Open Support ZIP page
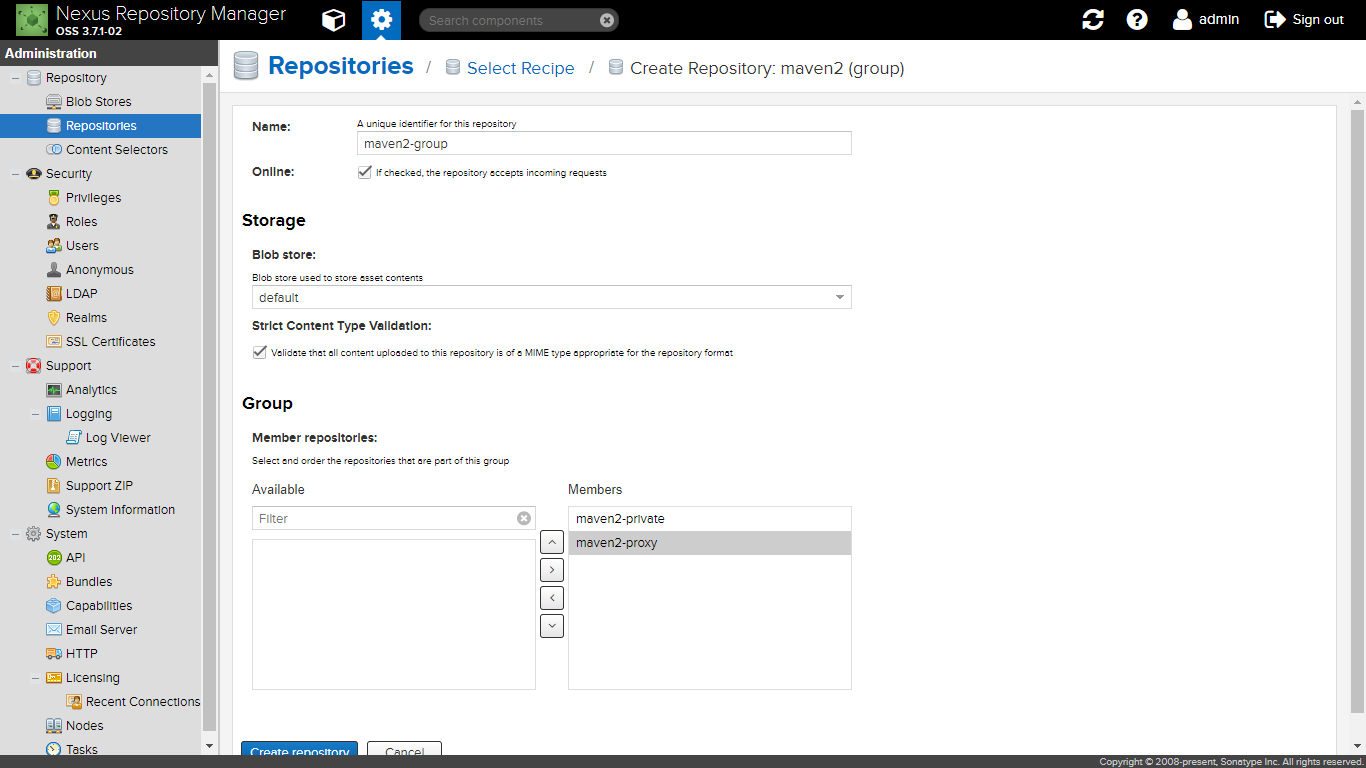Viewport: 1366px width, 768px height. pyautogui.click(x=99, y=486)
